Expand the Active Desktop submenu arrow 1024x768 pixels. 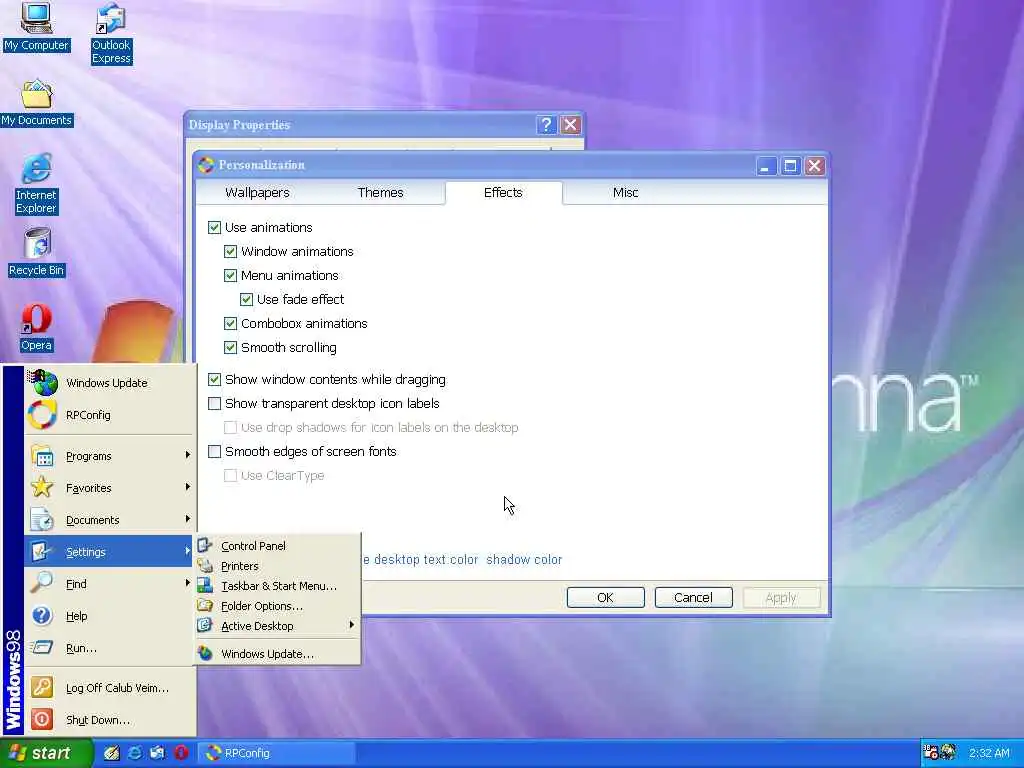(x=351, y=625)
